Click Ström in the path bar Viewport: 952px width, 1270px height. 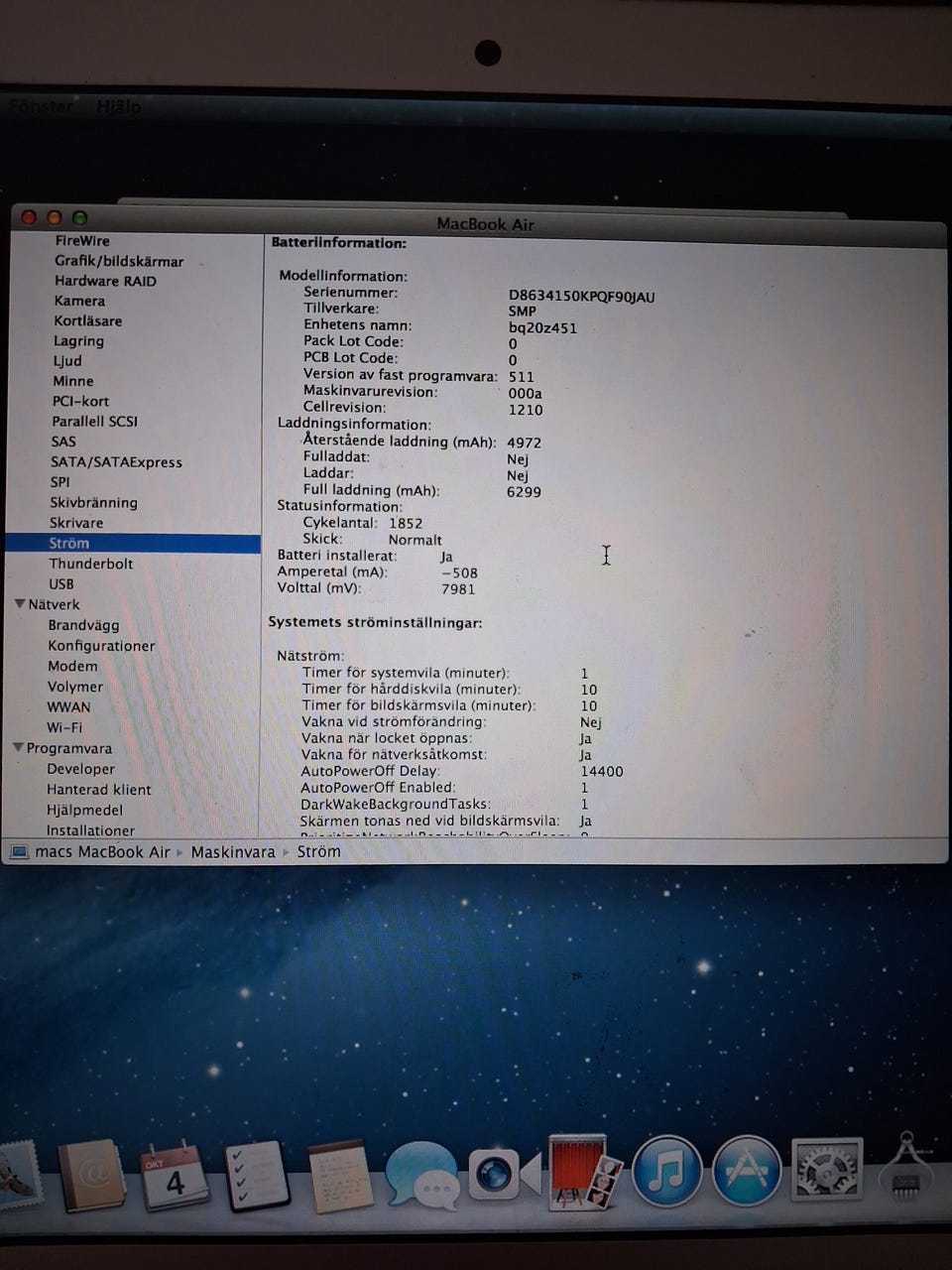[318, 851]
